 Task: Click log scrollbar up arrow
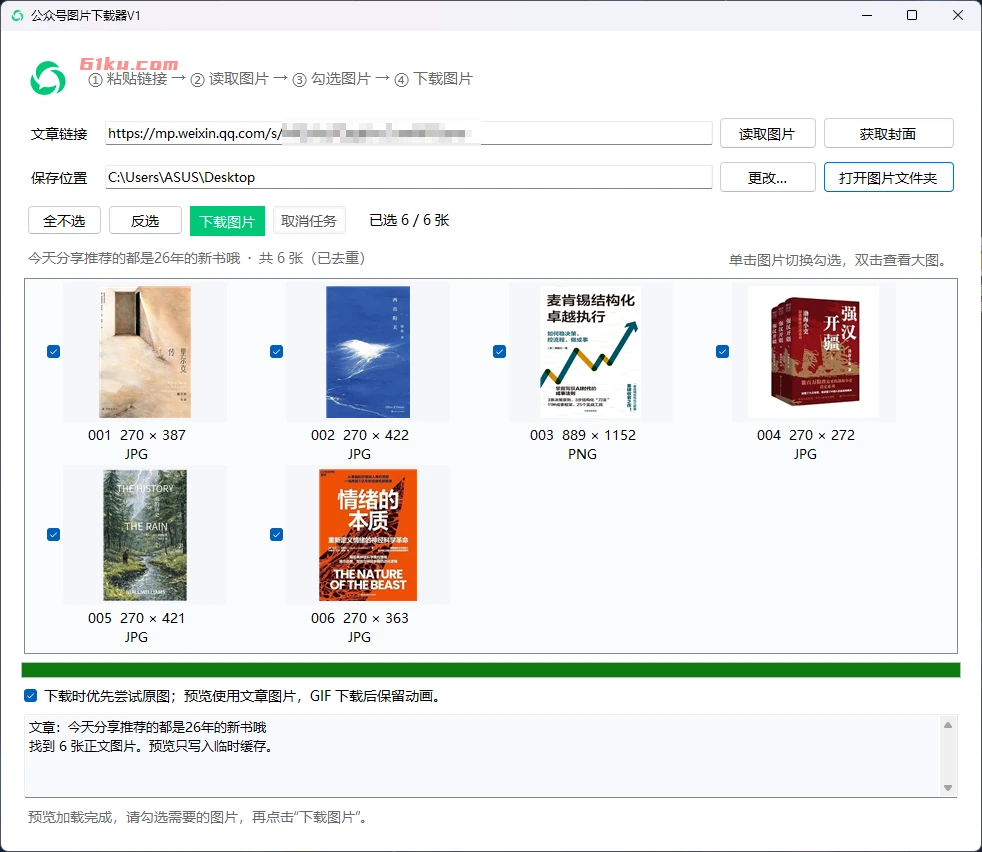948,725
